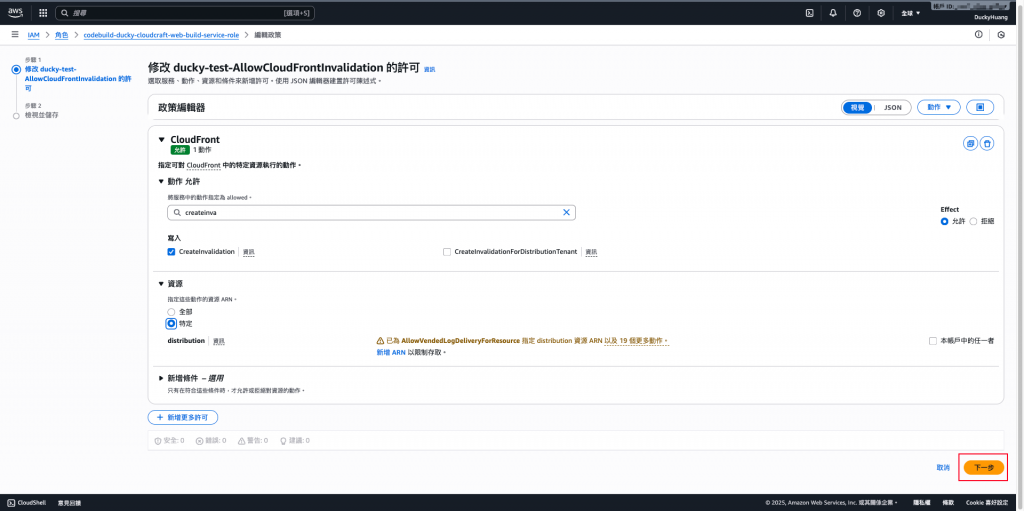Focus the createinva action filter field
Image resolution: width=1024 pixels, height=511 pixels.
tap(371, 212)
